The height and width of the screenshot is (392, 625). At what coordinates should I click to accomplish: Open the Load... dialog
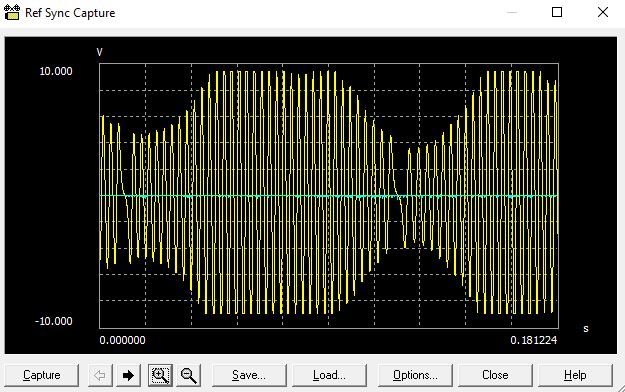click(x=329, y=375)
